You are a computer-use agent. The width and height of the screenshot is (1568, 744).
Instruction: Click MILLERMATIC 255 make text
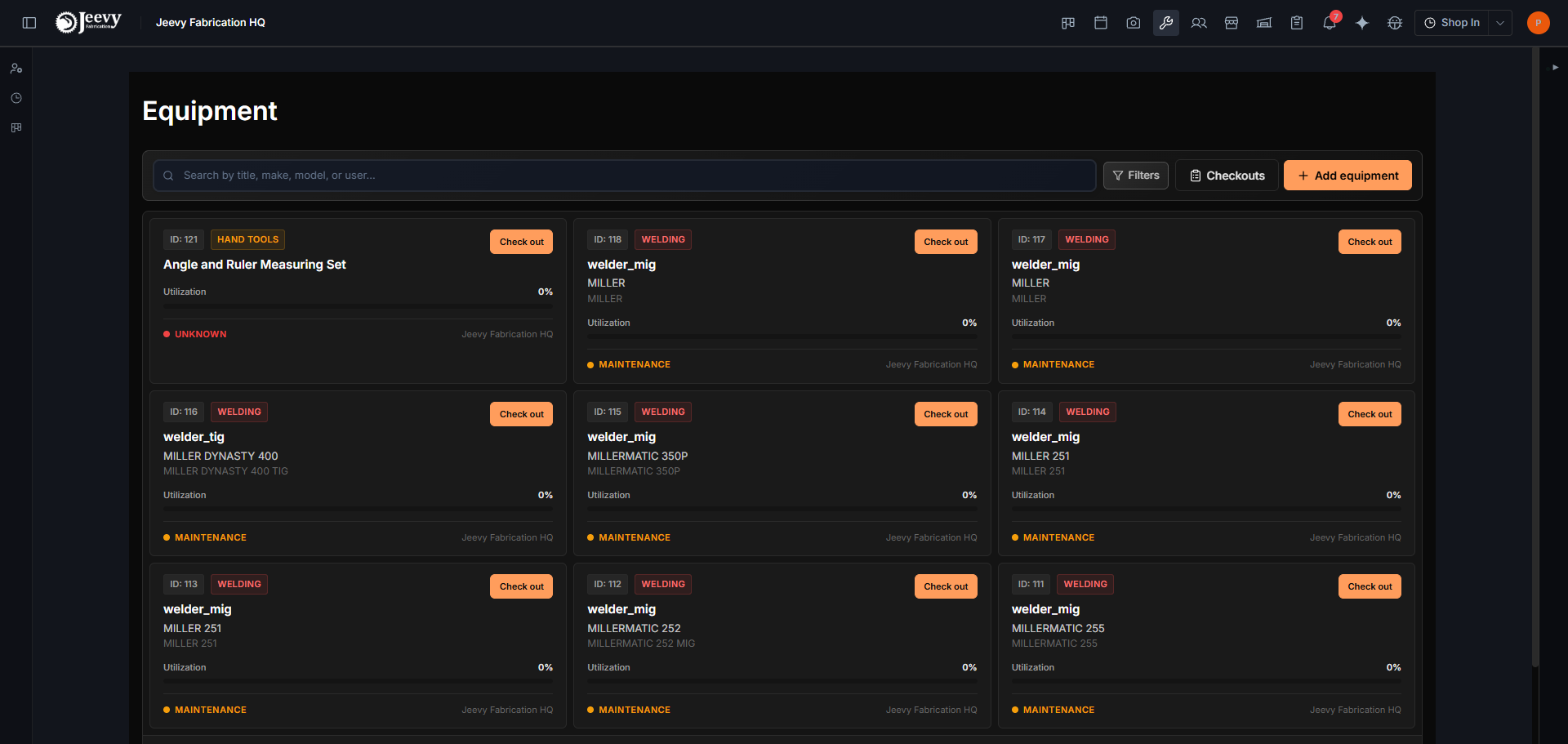click(x=1058, y=628)
